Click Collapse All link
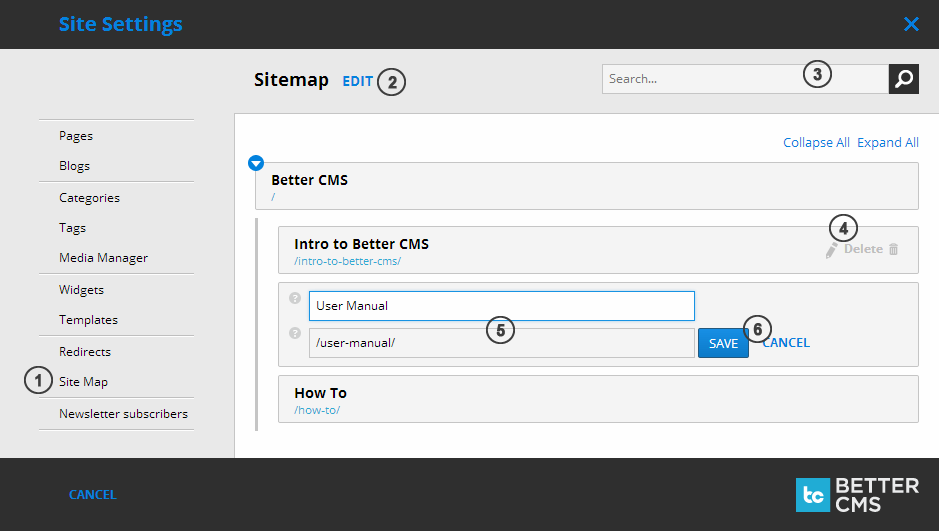Image resolution: width=939 pixels, height=531 pixels. pyautogui.click(x=816, y=142)
